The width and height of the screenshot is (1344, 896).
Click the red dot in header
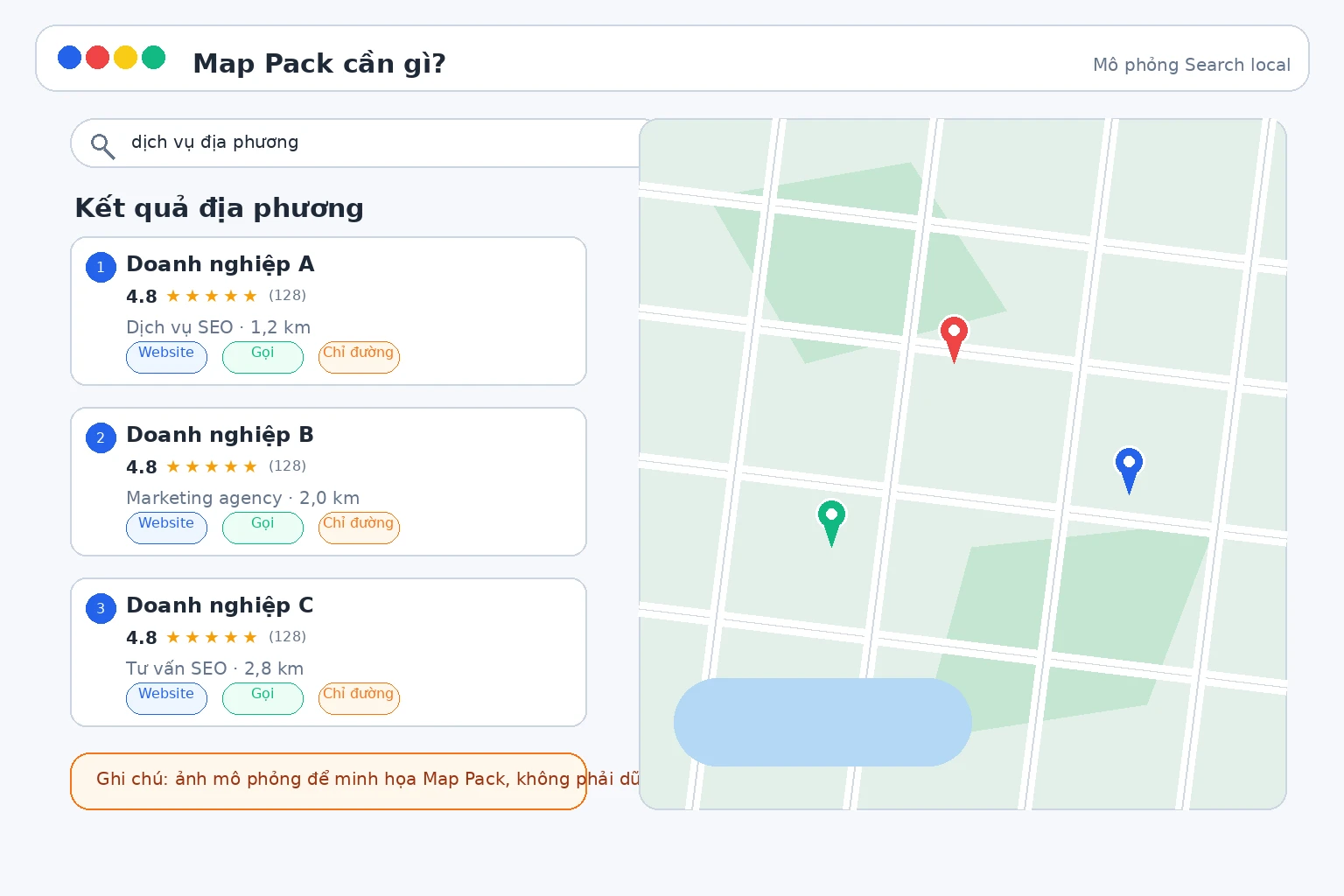(98, 57)
